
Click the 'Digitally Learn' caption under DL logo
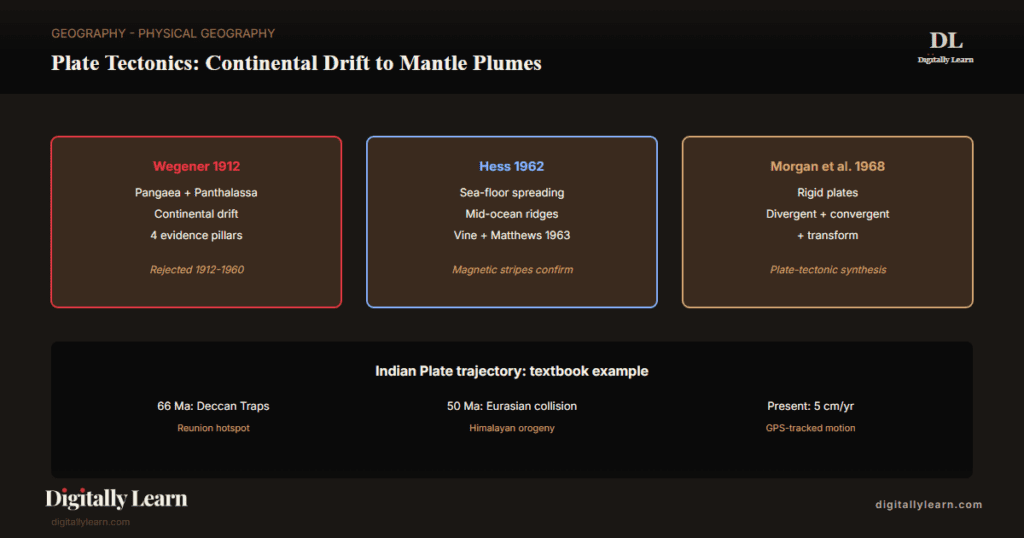point(946,60)
